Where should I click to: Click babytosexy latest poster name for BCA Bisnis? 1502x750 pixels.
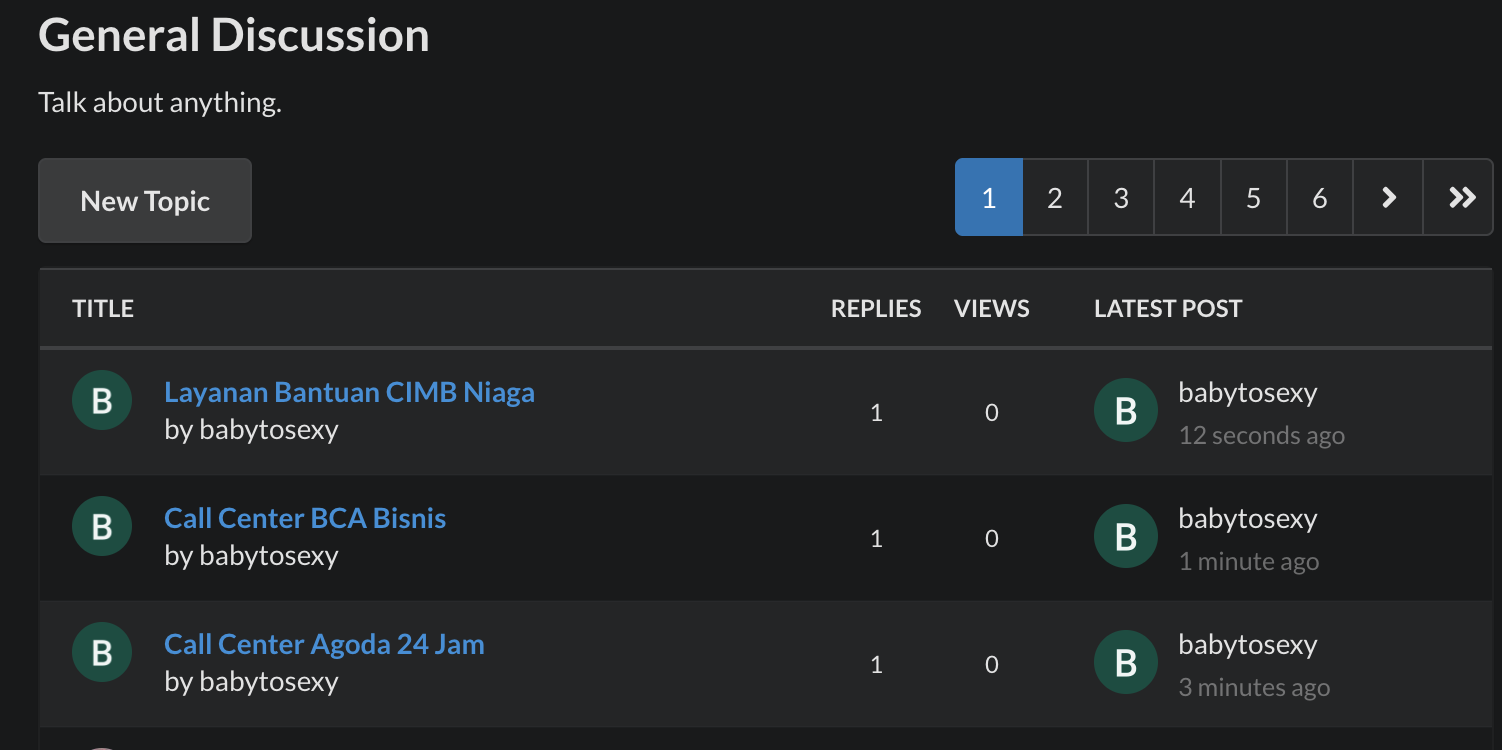[x=1248, y=519]
